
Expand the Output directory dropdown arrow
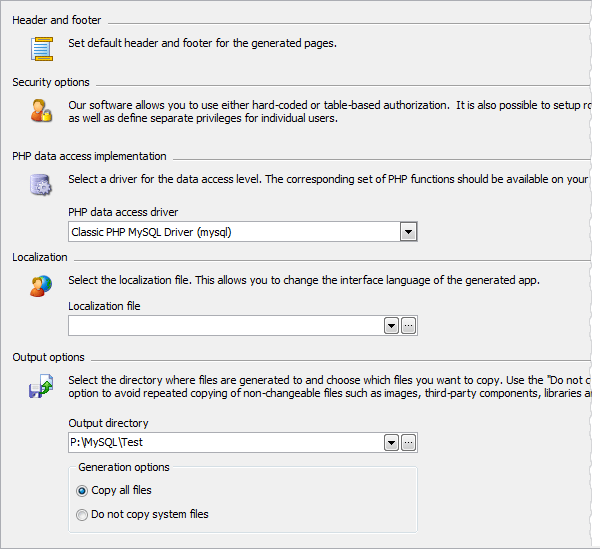(391, 443)
